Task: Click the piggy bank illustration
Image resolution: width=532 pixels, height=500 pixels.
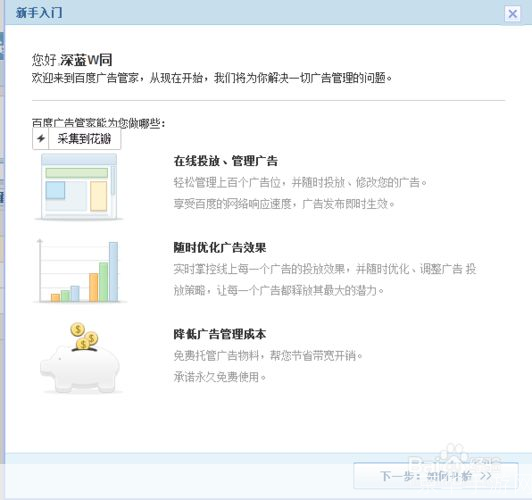Action: [x=80, y=358]
